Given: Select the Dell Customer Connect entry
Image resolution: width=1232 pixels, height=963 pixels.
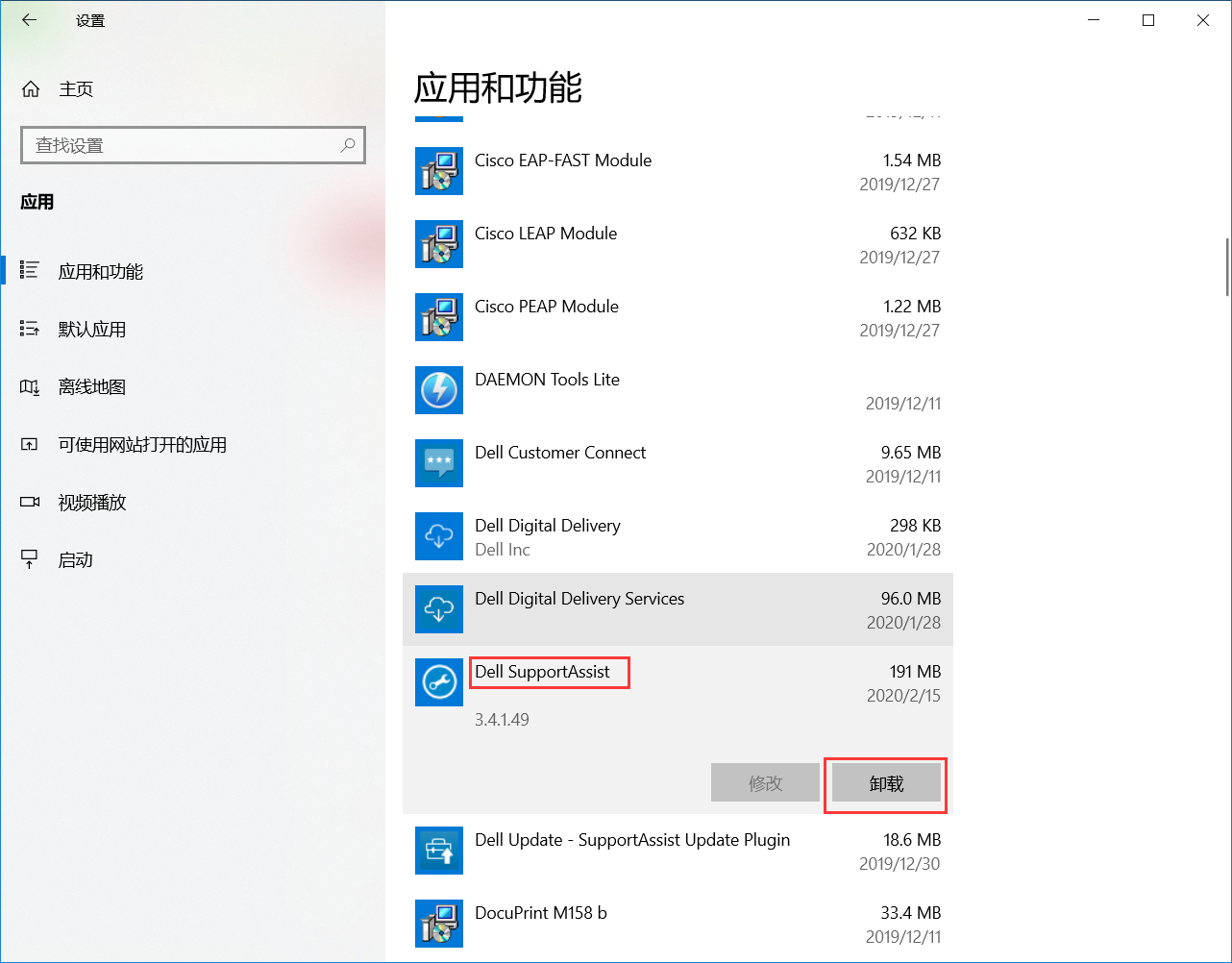Looking at the screenshot, I should pos(678,463).
